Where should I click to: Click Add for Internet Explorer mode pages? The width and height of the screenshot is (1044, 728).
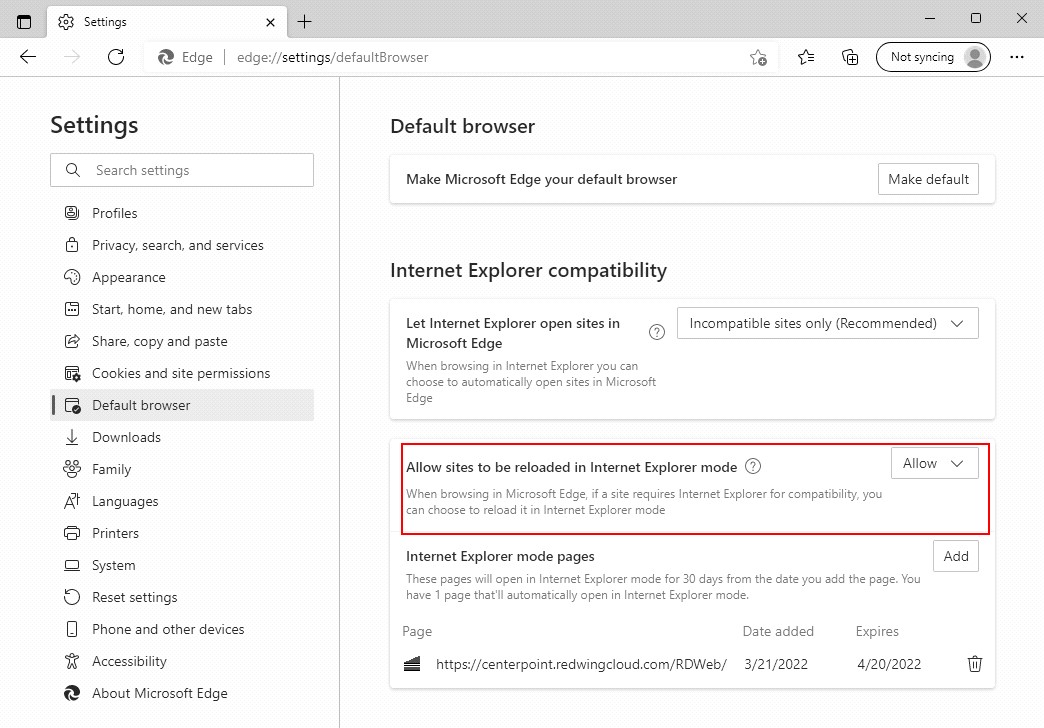(x=955, y=556)
